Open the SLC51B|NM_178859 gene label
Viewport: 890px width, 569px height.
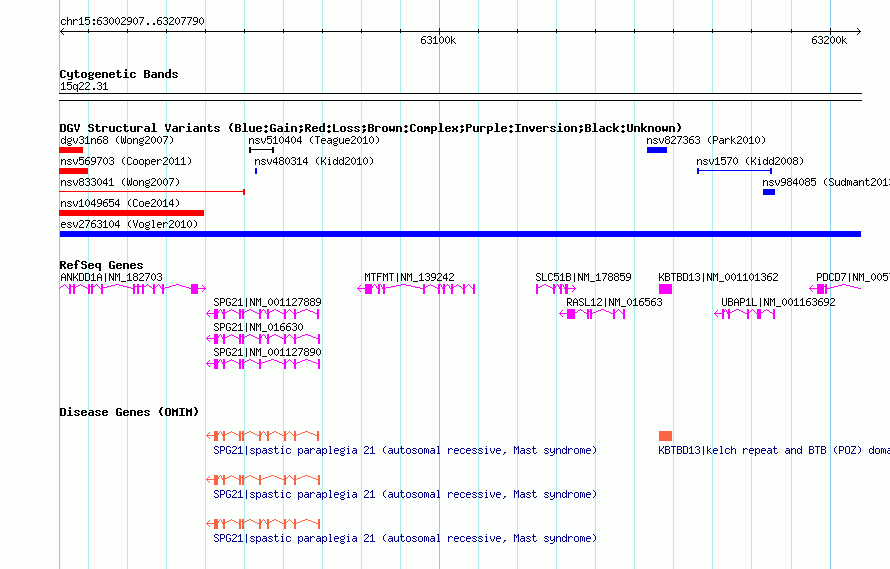[x=583, y=277]
